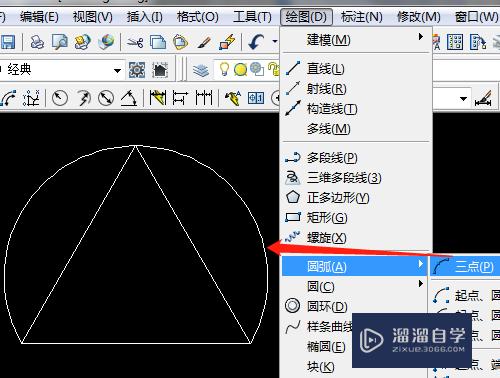Choose 射线(R) from the draw menu
The image size is (500, 378).
(x=356, y=89)
